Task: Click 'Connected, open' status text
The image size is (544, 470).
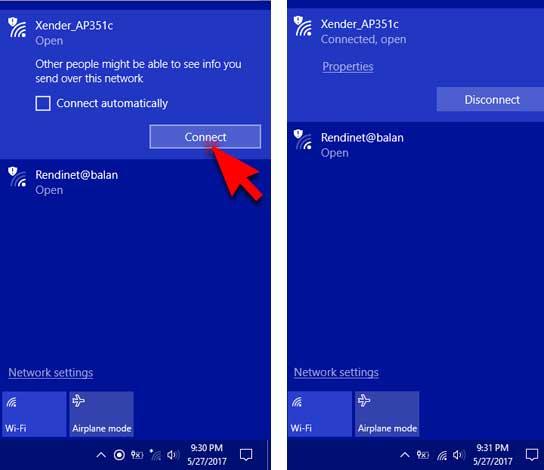Action: pyautogui.click(x=363, y=40)
